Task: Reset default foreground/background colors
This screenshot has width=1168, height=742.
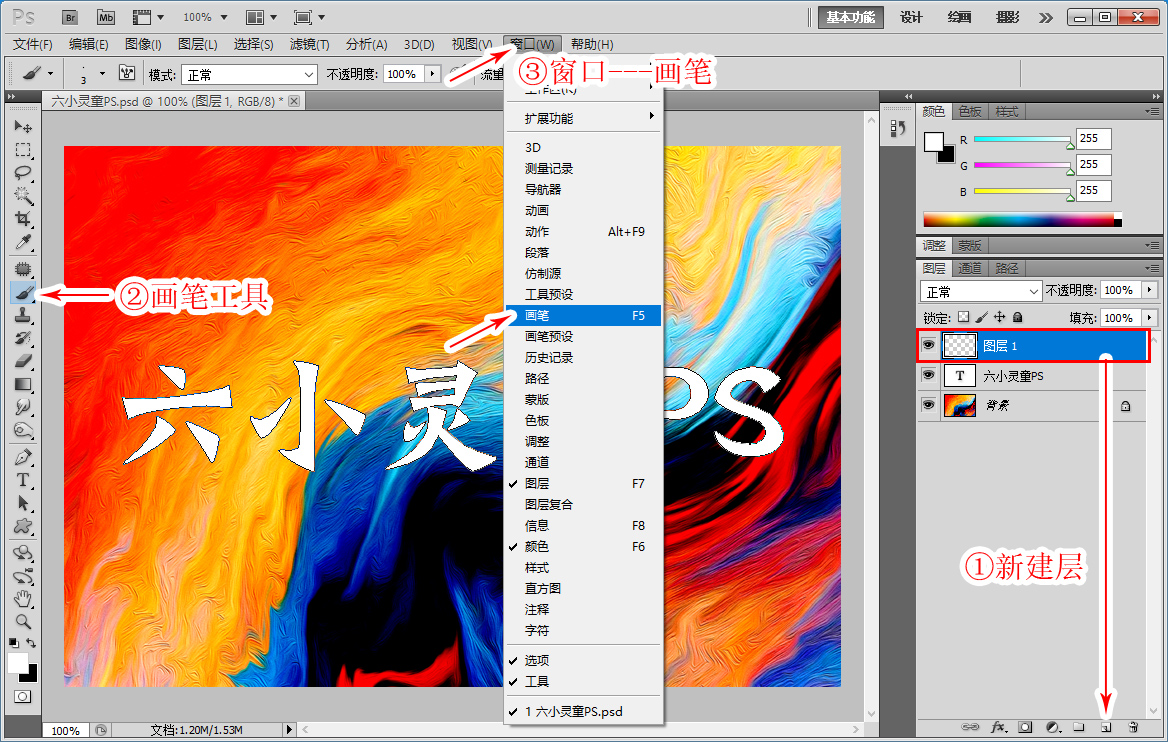Action: tap(14, 643)
